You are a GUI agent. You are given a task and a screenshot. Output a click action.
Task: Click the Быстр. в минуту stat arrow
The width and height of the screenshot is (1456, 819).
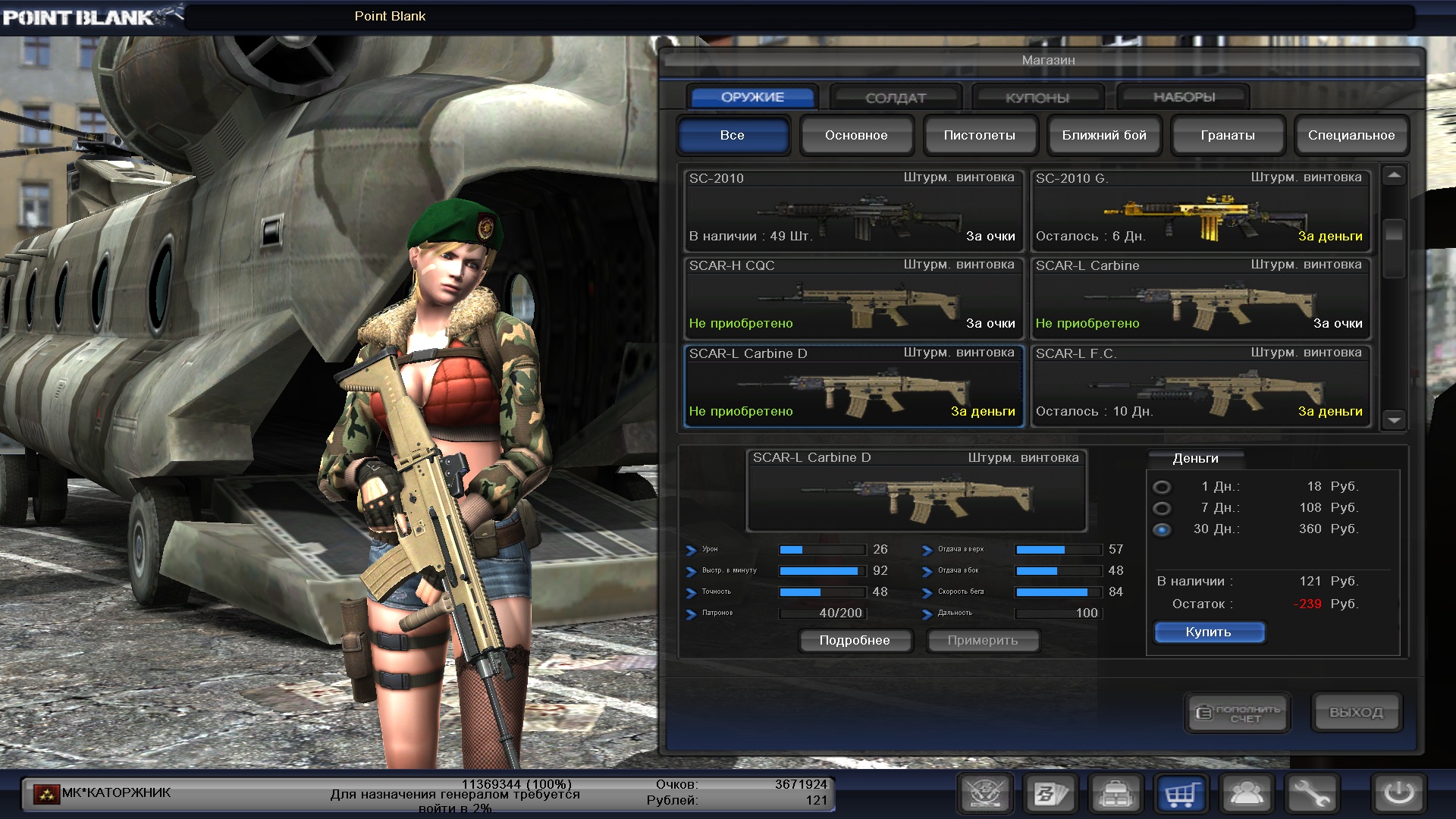coord(691,572)
